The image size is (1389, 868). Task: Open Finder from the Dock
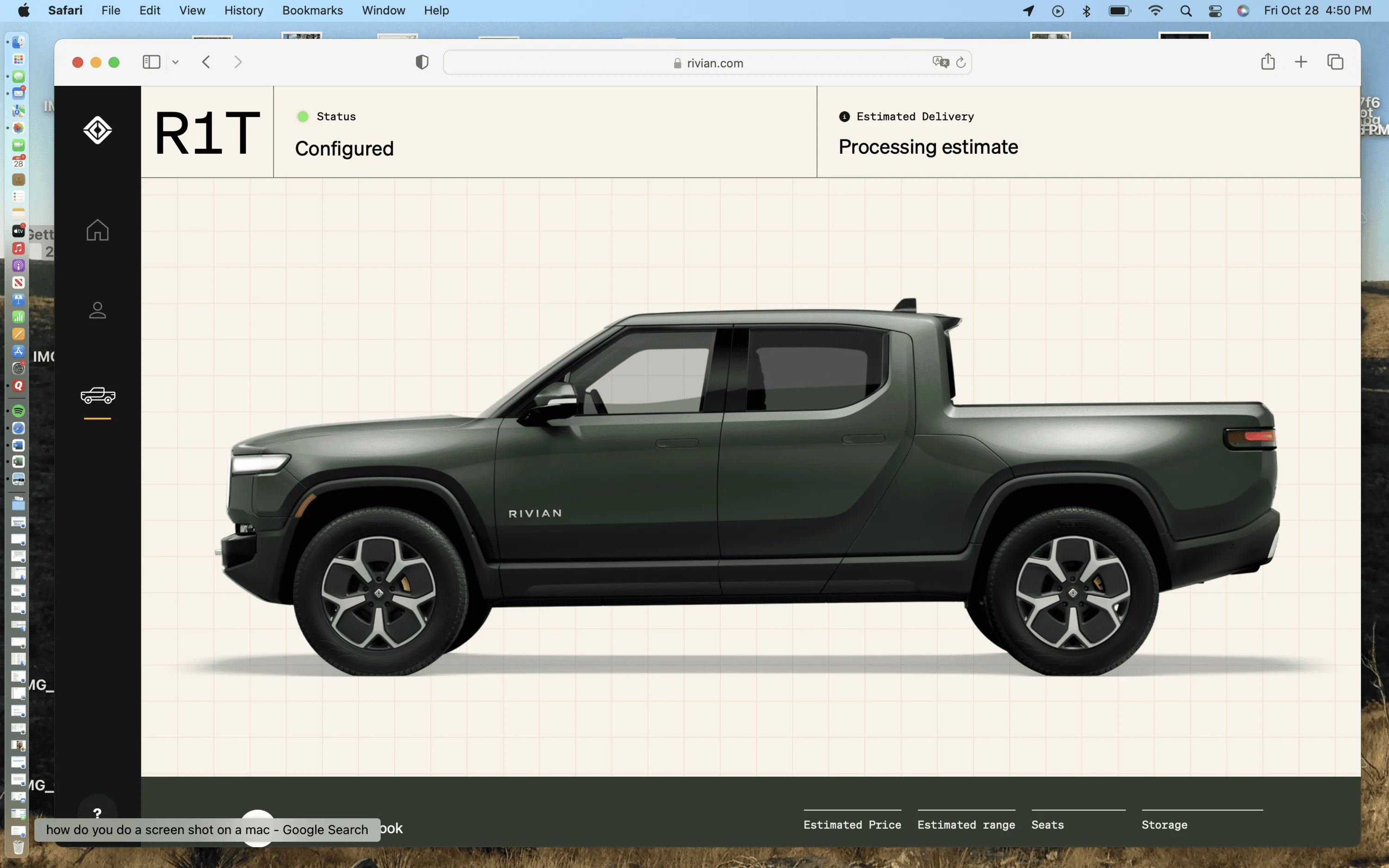click(x=19, y=42)
